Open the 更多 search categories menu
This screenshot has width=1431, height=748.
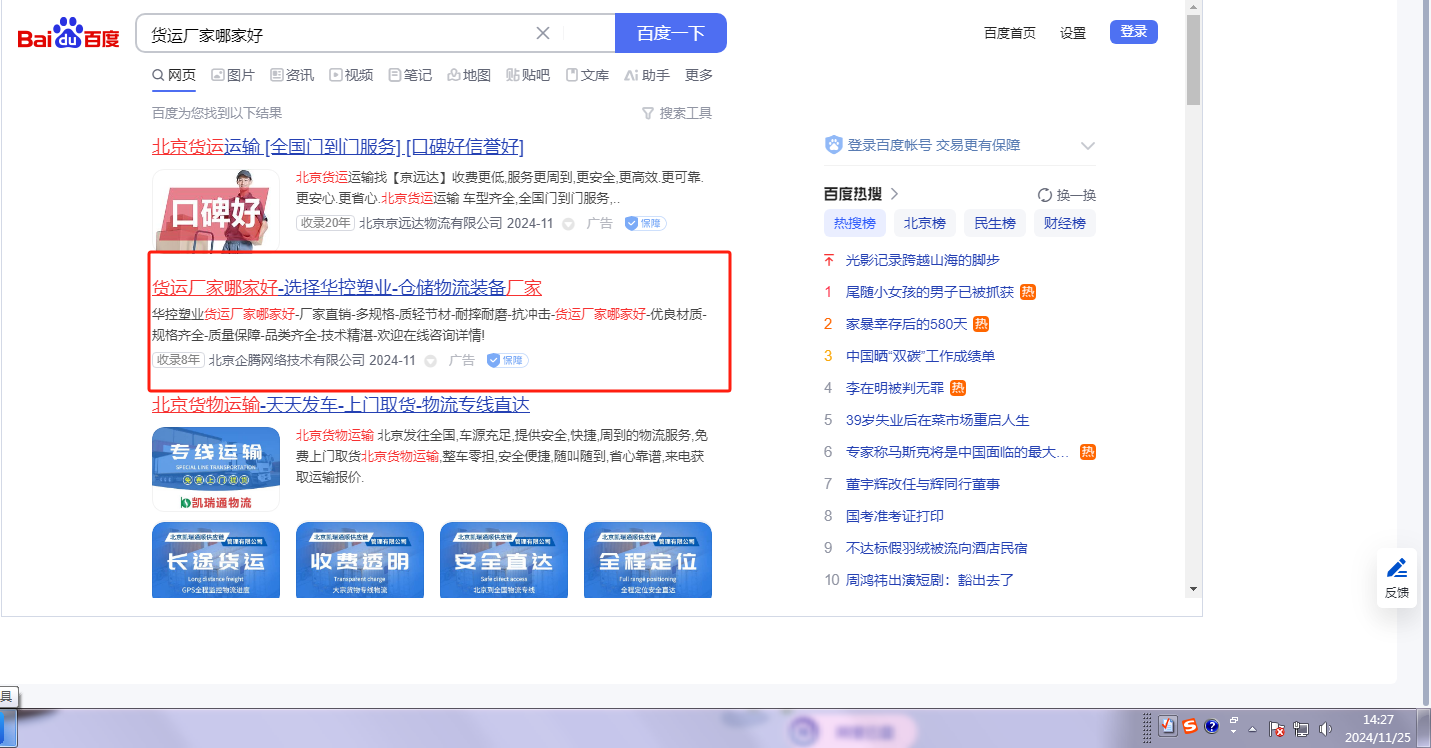699,75
